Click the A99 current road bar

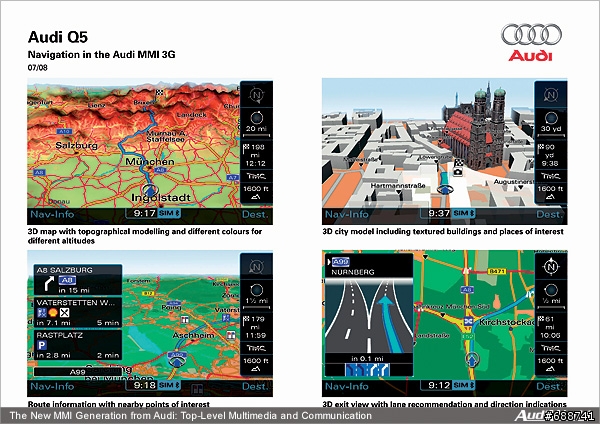tap(78, 372)
